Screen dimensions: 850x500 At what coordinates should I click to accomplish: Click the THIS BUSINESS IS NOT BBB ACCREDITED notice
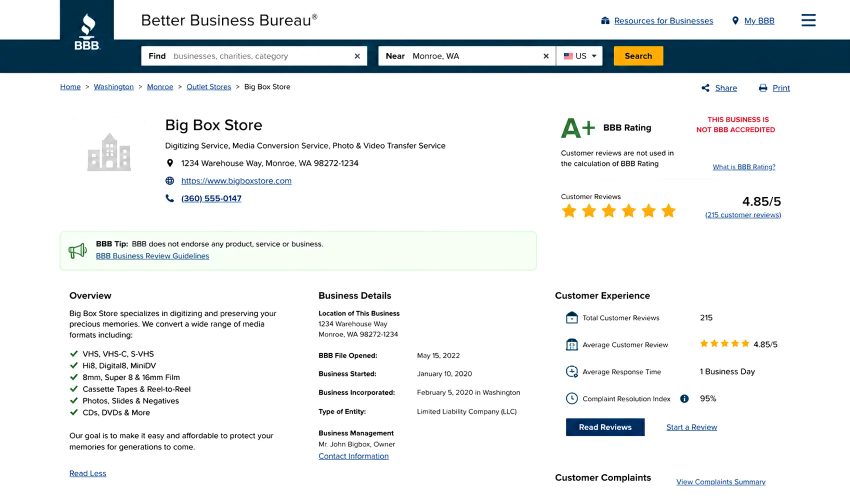pos(736,125)
